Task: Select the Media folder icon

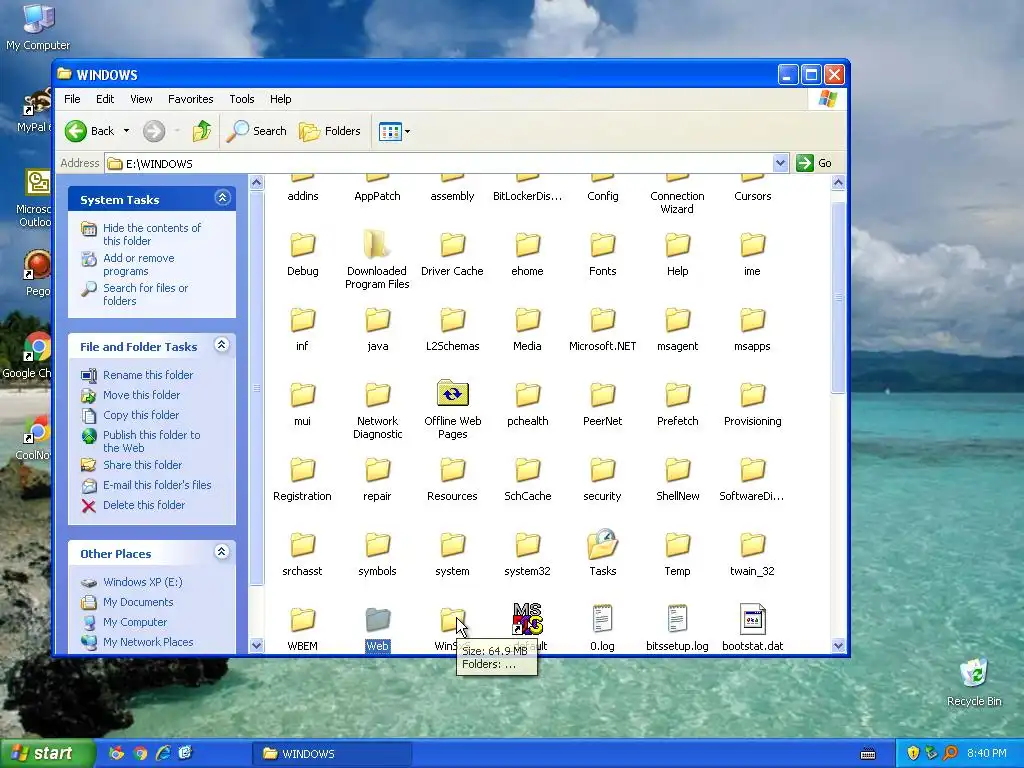Action: tap(527, 320)
